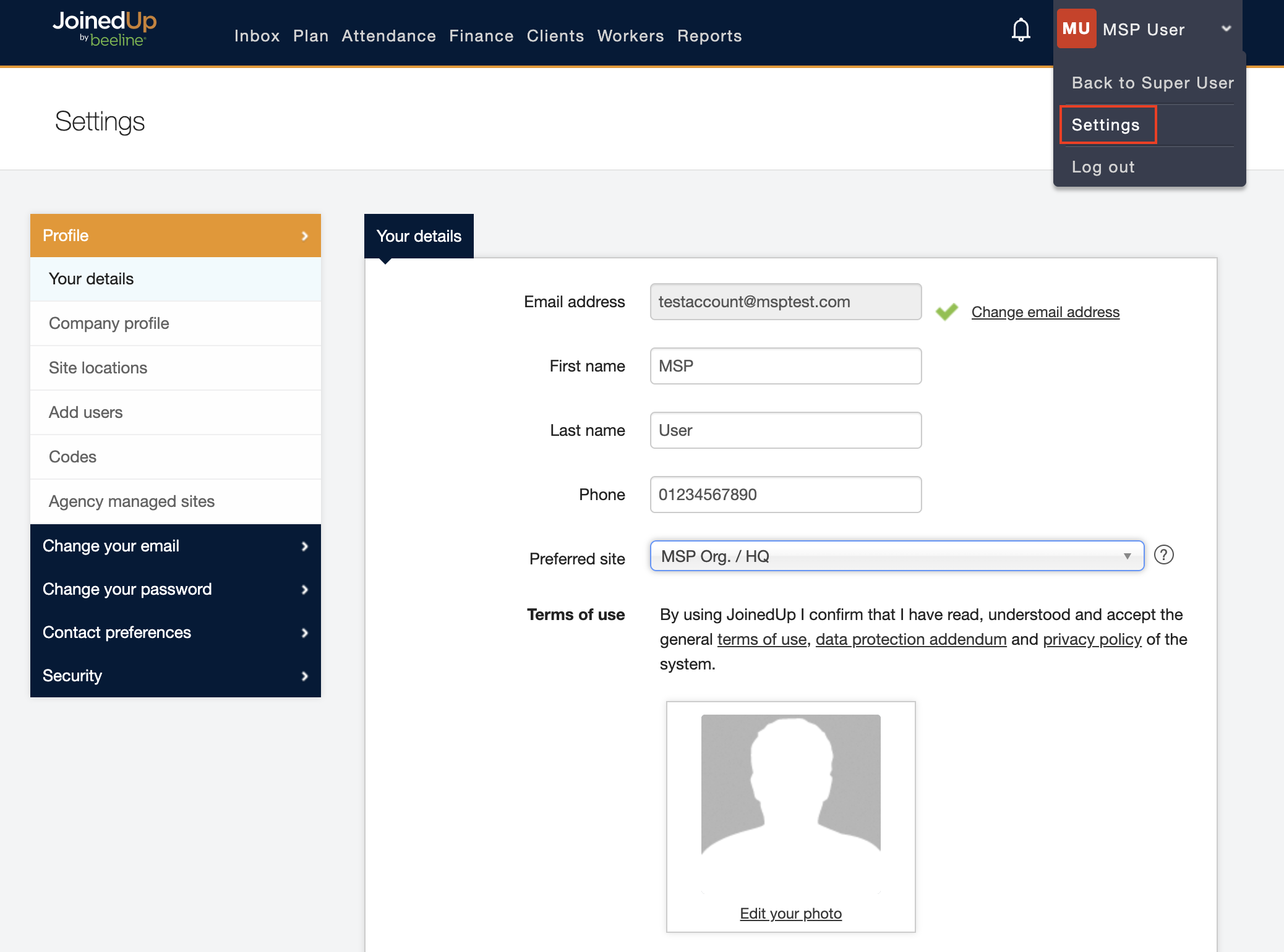Select Company profile in sidebar
The width and height of the screenshot is (1284, 952).
pos(109,323)
